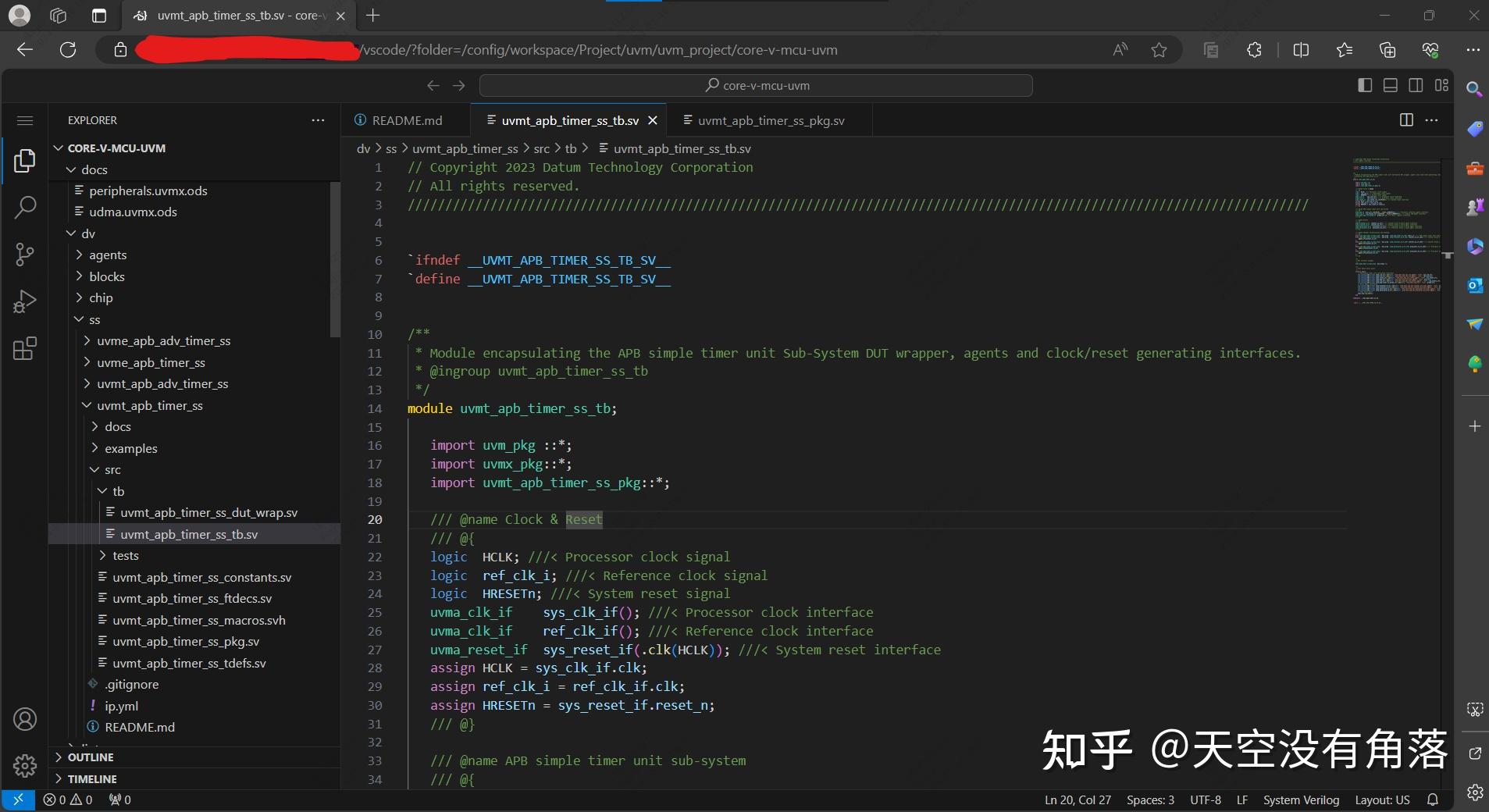This screenshot has height=812, width=1489.
Task: Expand the TIMELINE section
Action: click(x=92, y=779)
